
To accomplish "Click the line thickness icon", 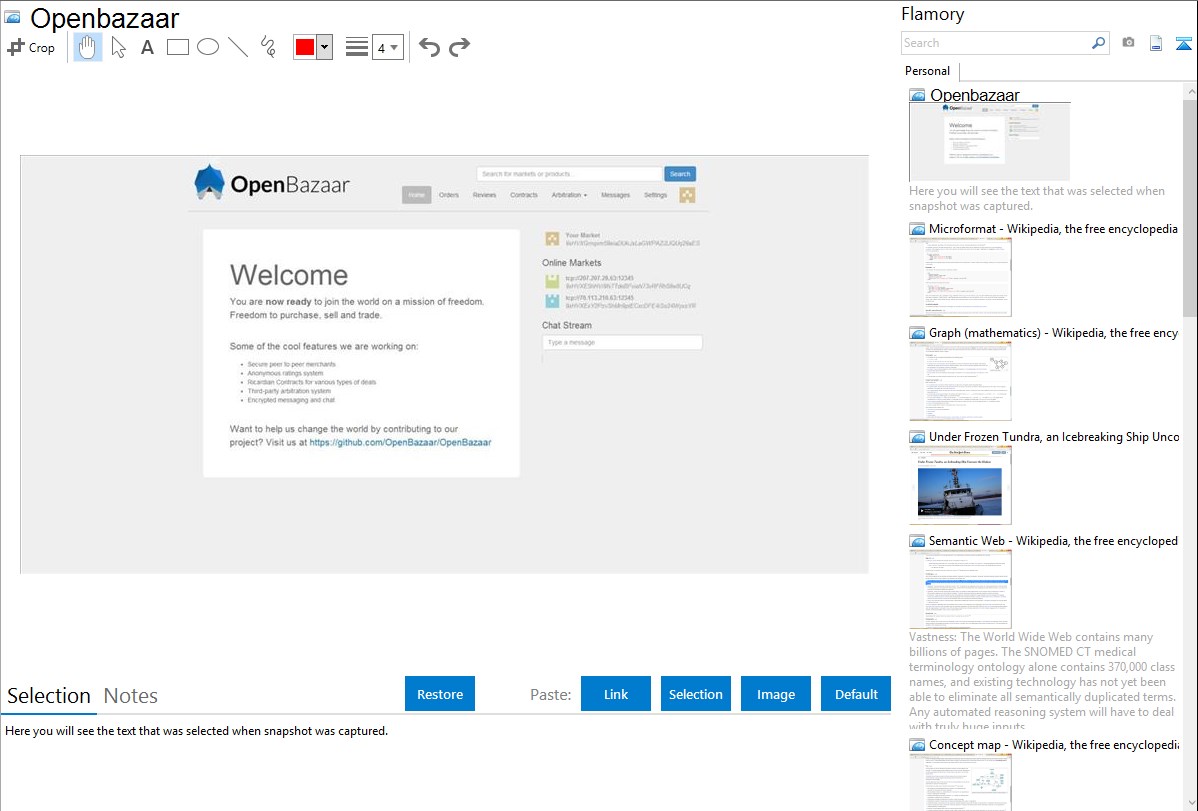I will pyautogui.click(x=357, y=47).
